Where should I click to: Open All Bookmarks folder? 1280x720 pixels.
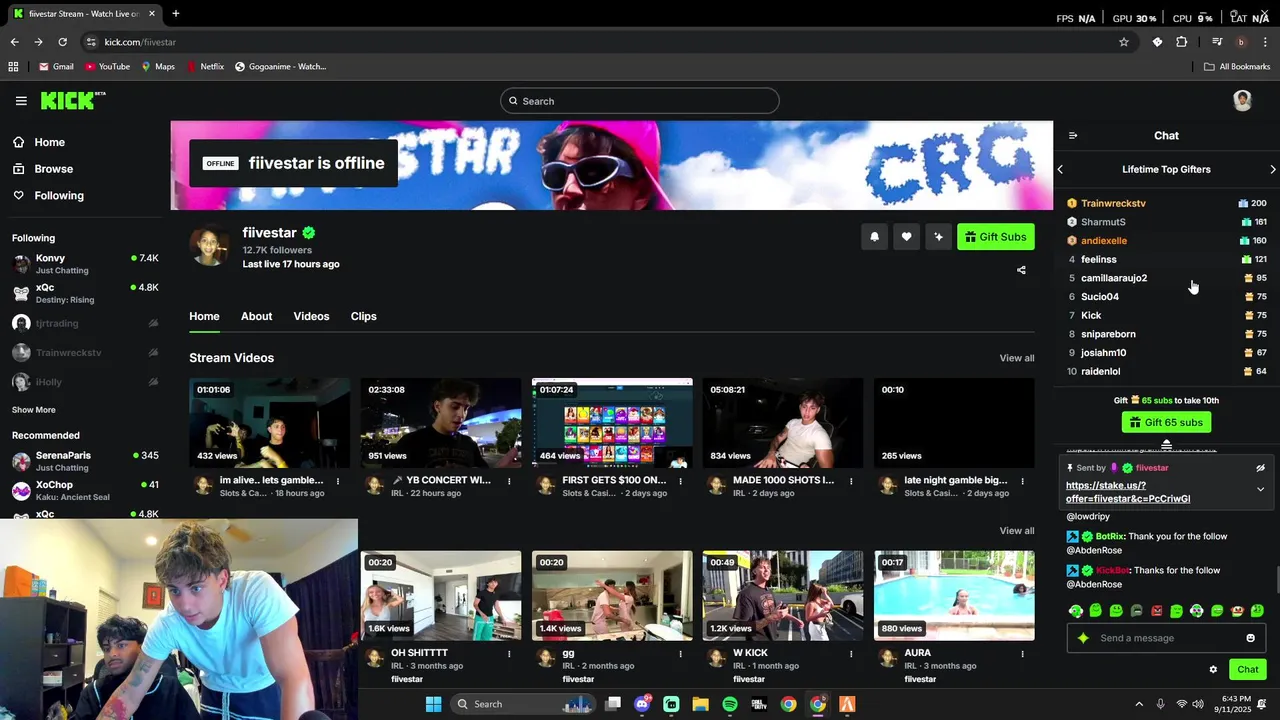coord(1237,67)
